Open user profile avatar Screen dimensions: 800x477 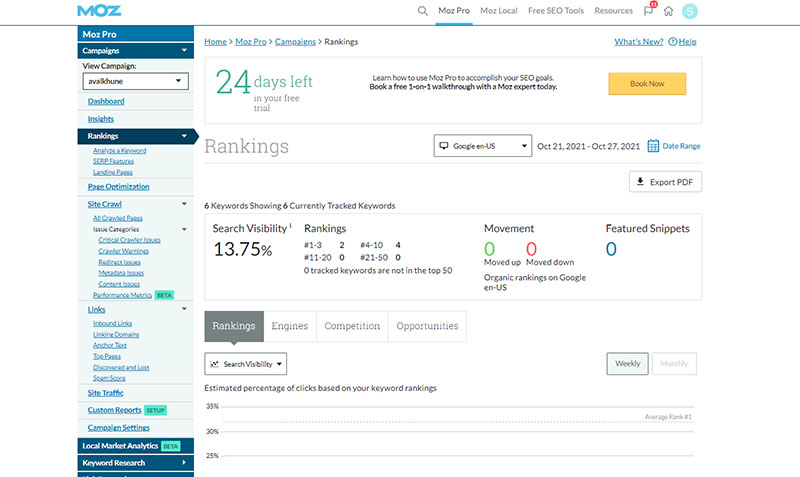[x=690, y=11]
